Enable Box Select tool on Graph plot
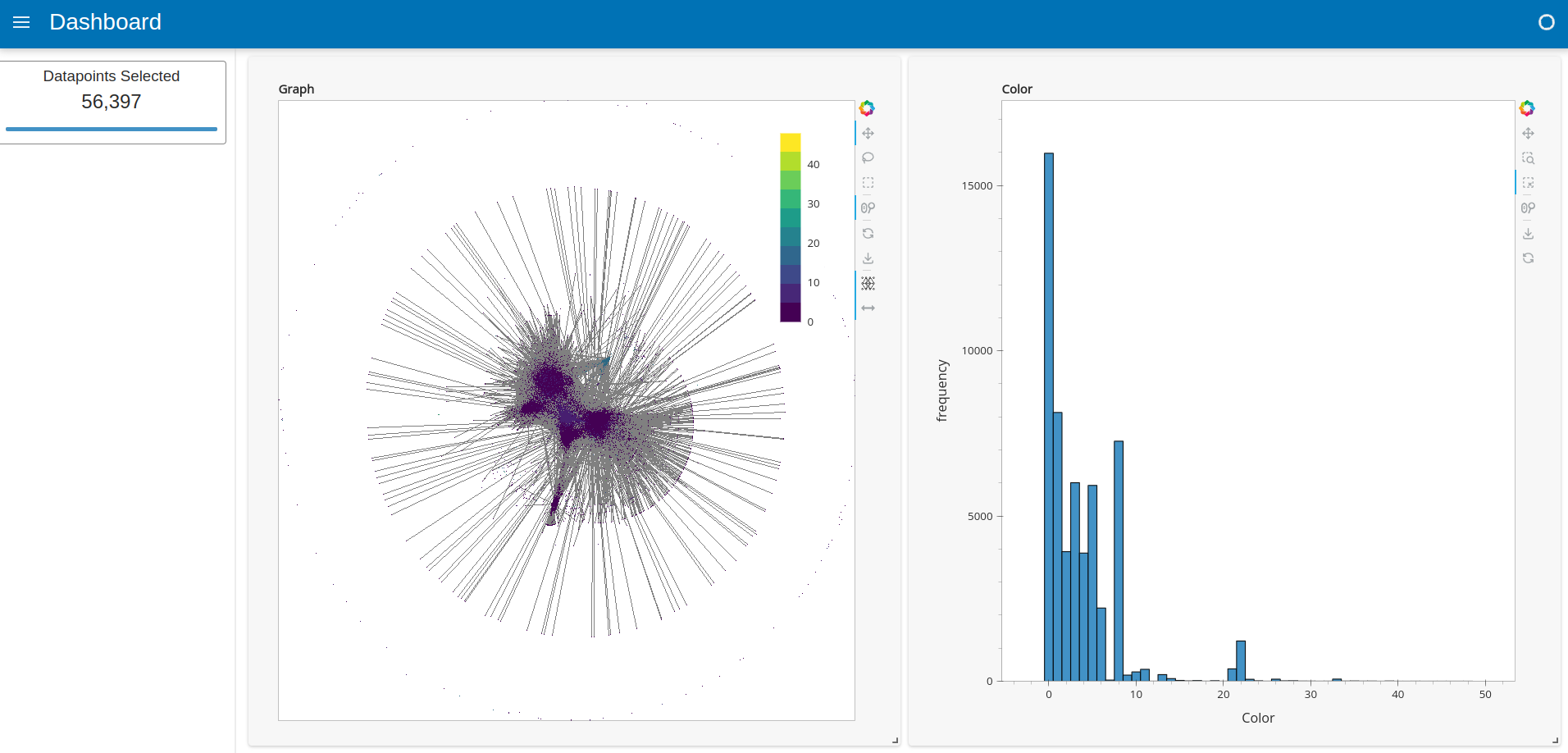The image size is (1568, 753). click(x=868, y=183)
